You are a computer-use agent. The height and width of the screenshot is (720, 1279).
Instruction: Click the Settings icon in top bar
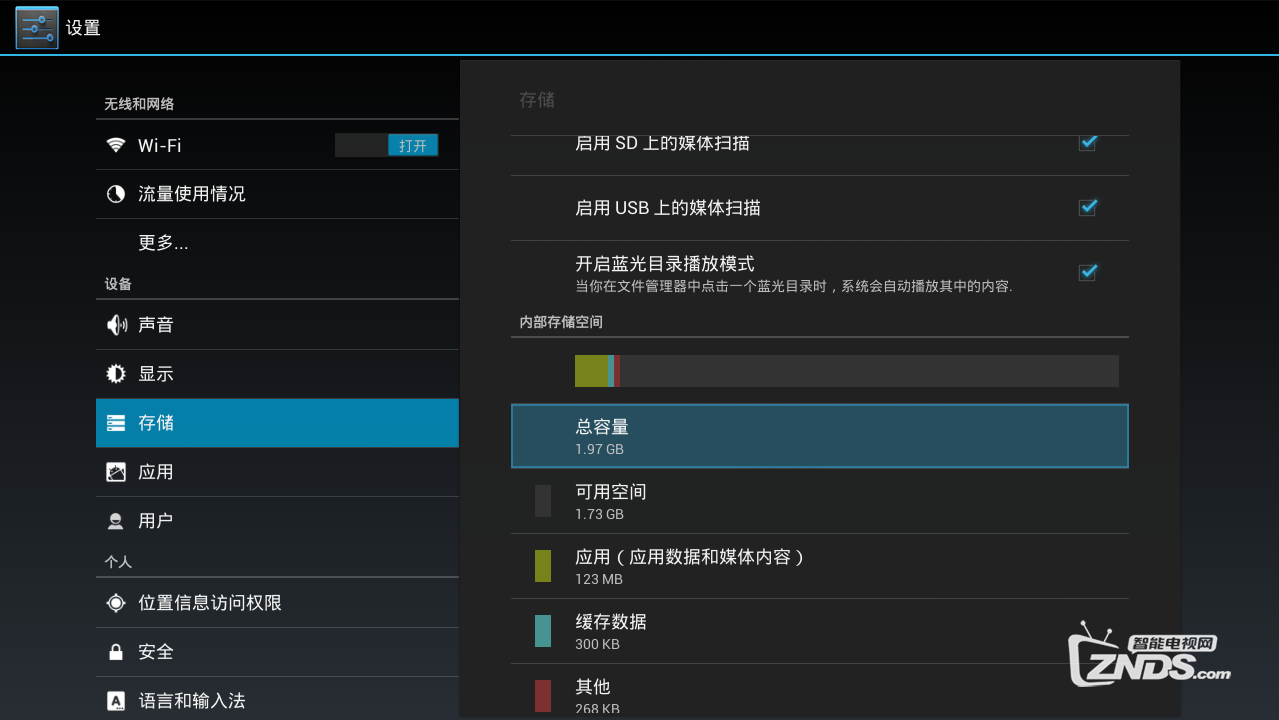coord(36,27)
